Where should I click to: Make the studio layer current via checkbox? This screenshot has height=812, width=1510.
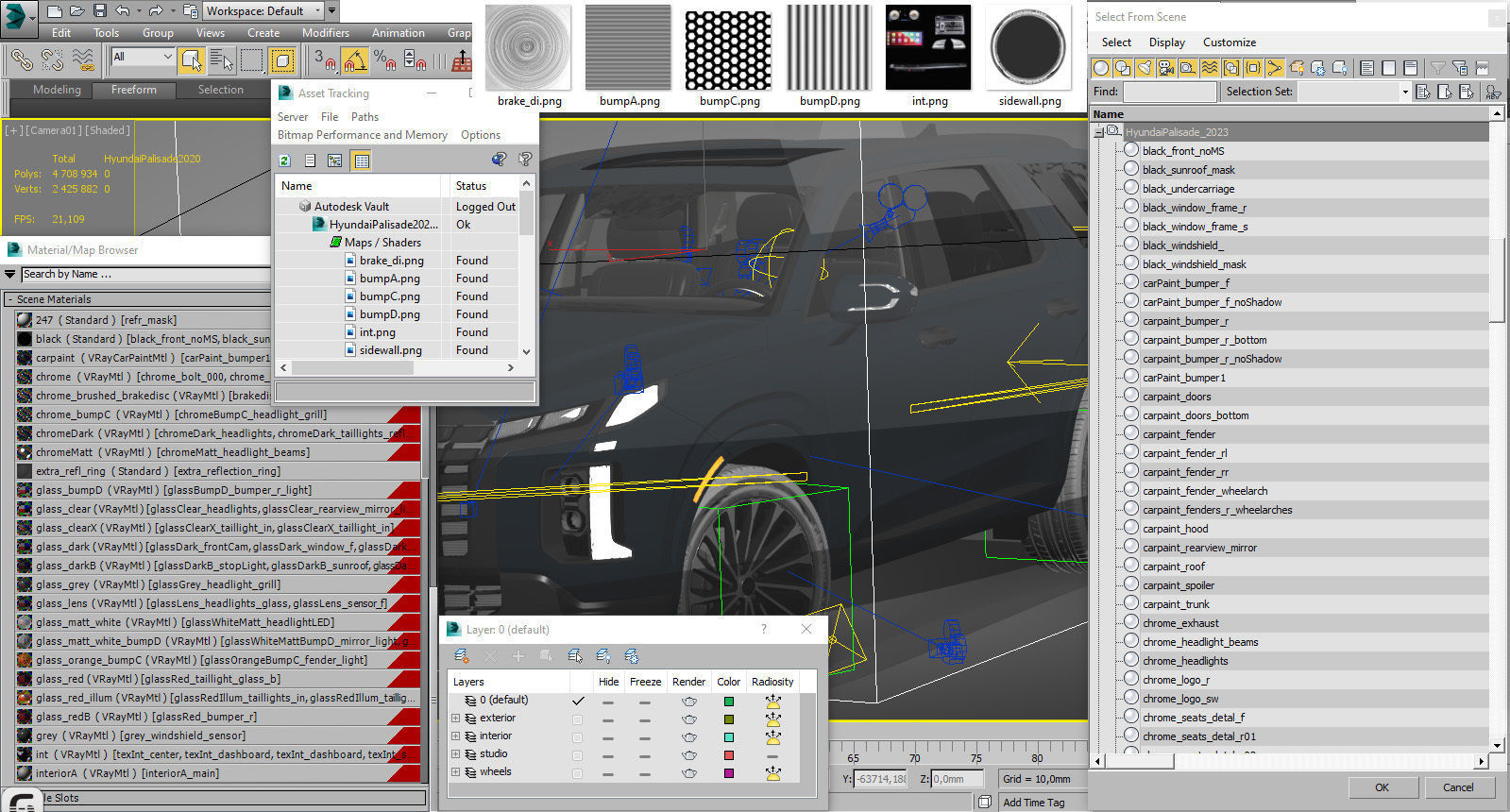point(577,755)
